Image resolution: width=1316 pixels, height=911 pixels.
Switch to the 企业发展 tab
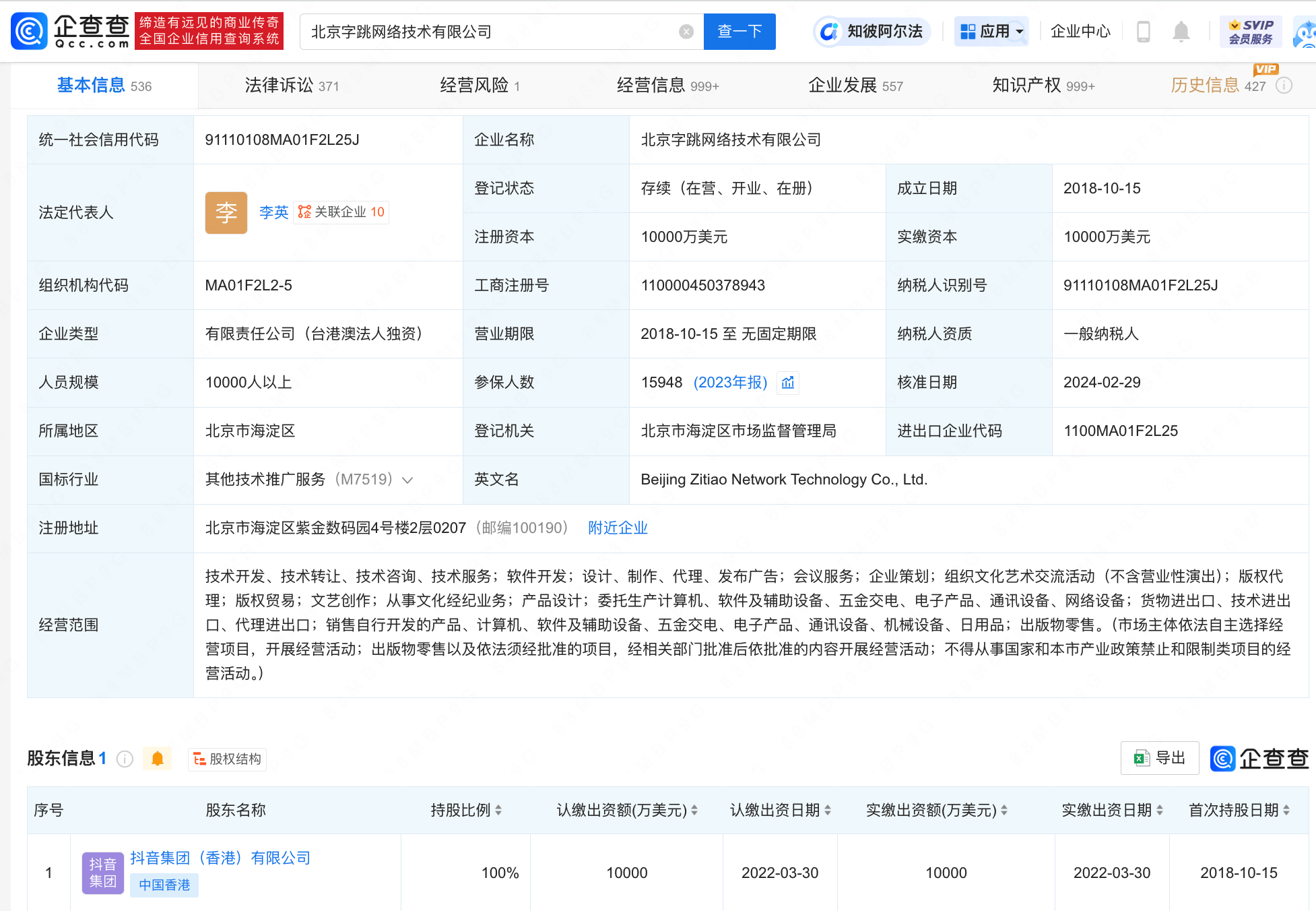pyautogui.click(x=855, y=86)
